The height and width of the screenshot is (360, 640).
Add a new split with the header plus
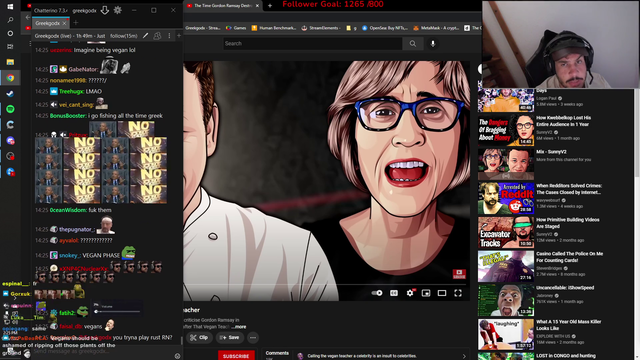(x=179, y=36)
